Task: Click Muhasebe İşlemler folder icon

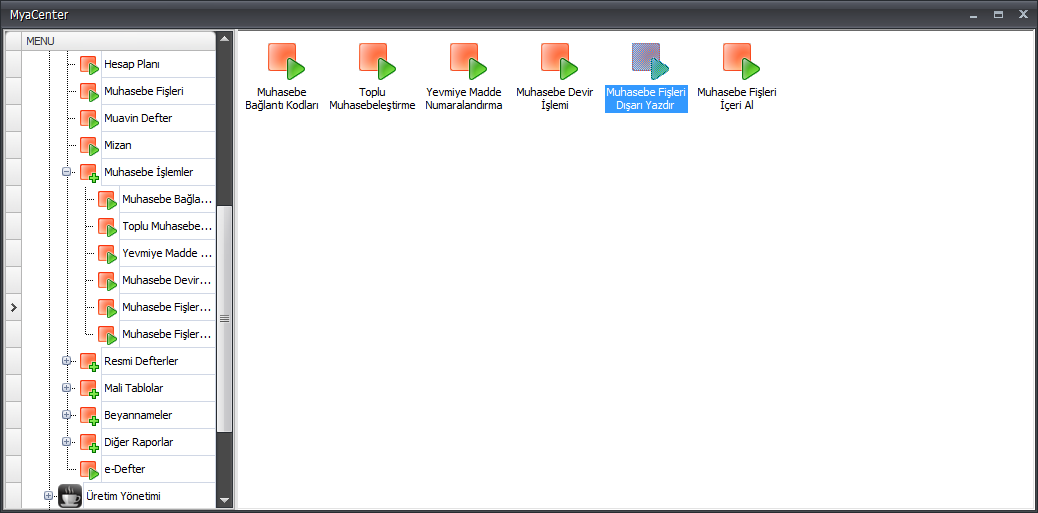Action: [89, 173]
